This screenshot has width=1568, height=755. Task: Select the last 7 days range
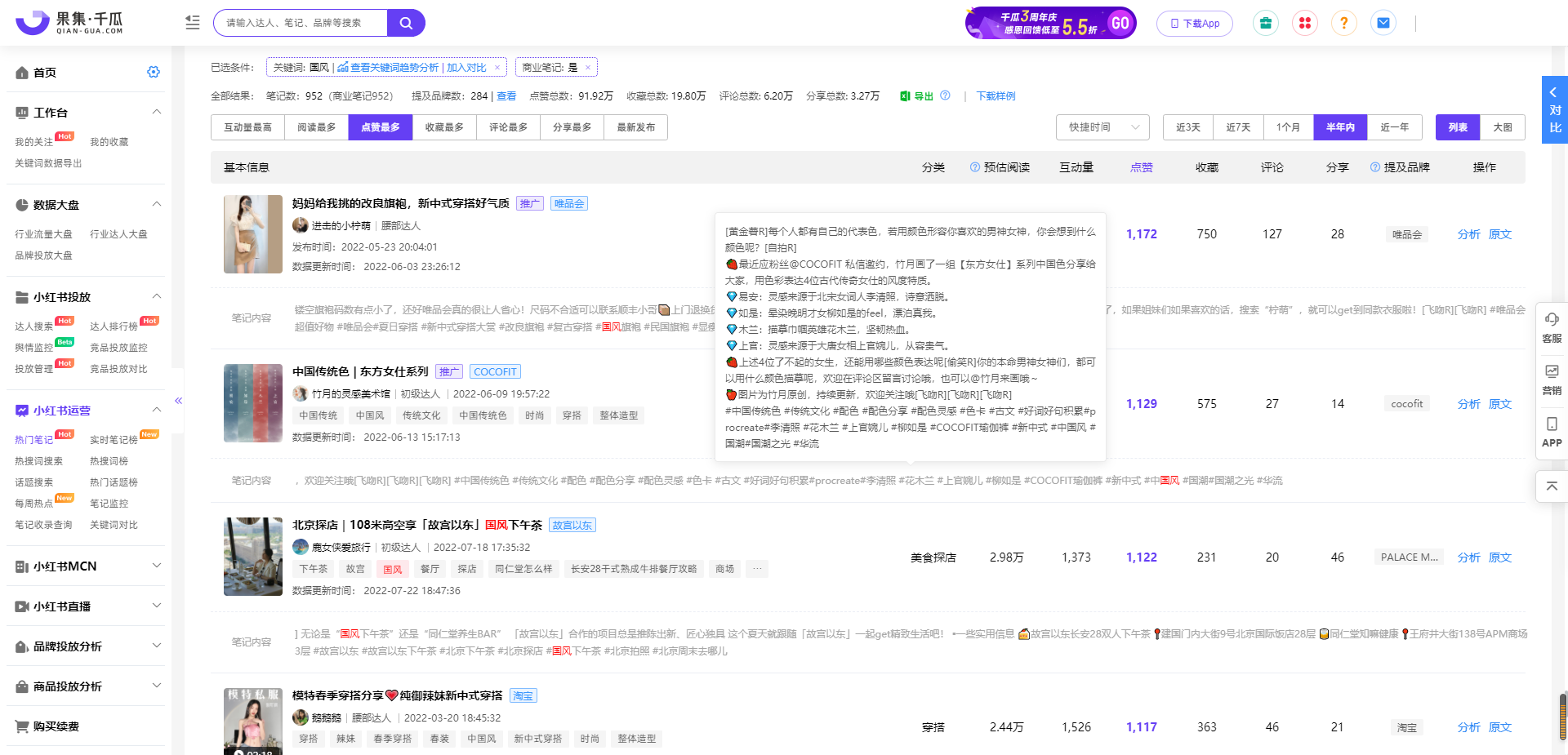point(1238,127)
